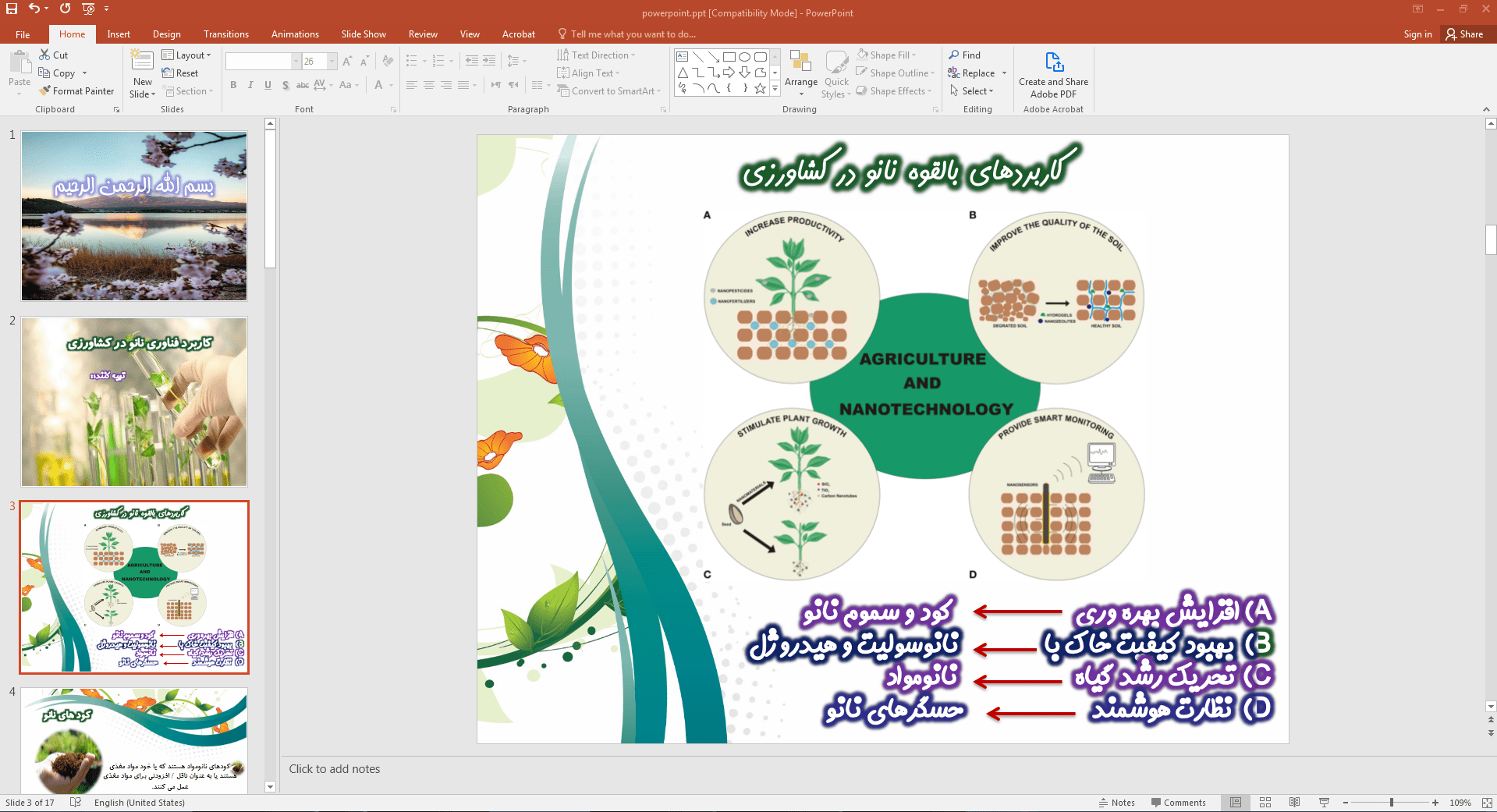Toggle Normal view button in status bar
1497x812 pixels.
[1236, 803]
